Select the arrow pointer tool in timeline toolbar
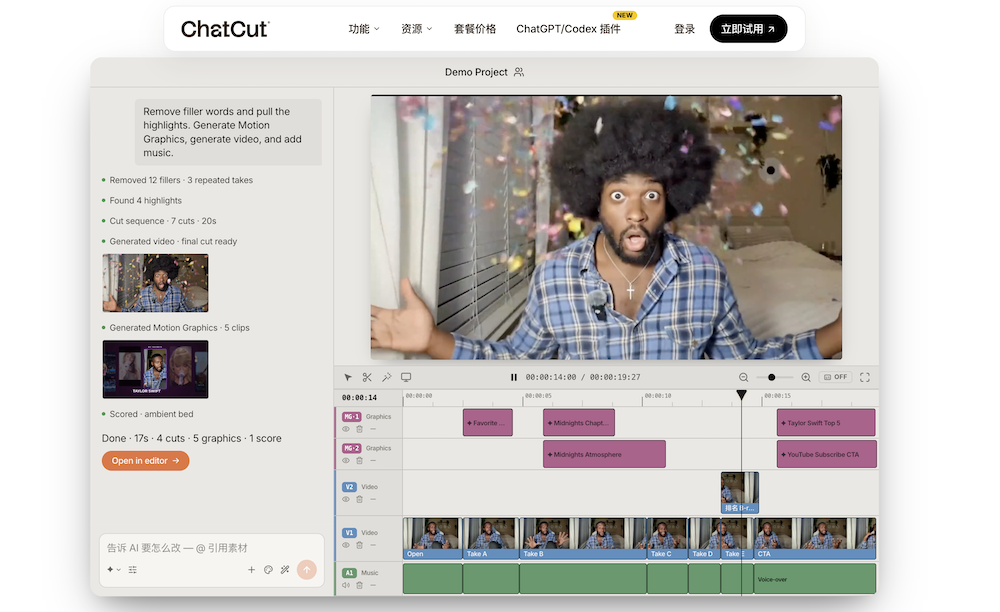 [348, 377]
